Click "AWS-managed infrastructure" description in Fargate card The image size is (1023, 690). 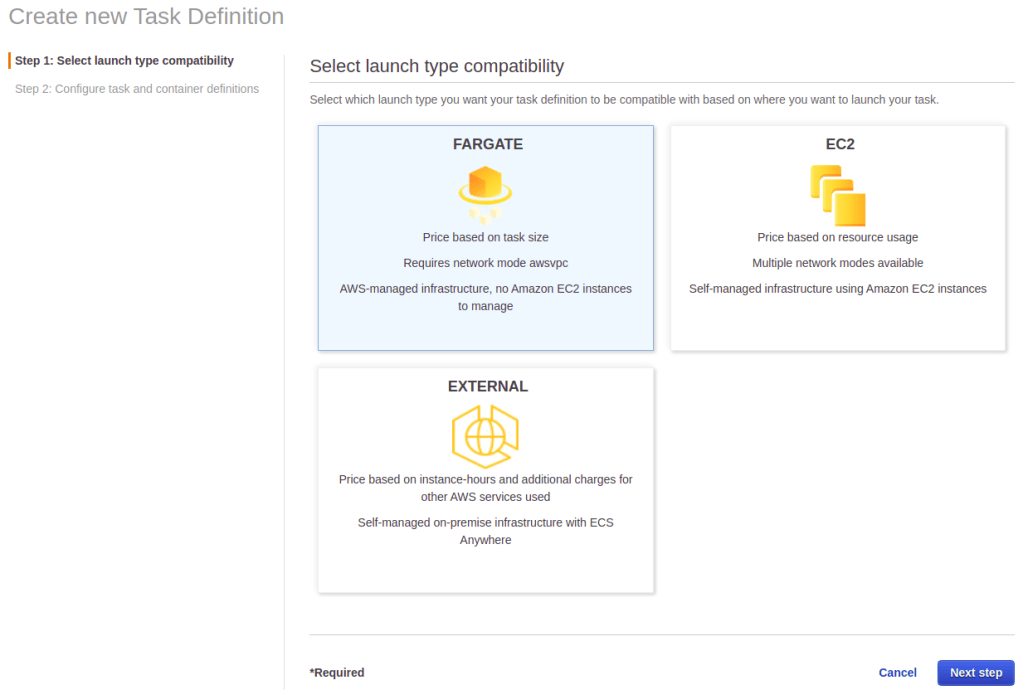[485, 297]
